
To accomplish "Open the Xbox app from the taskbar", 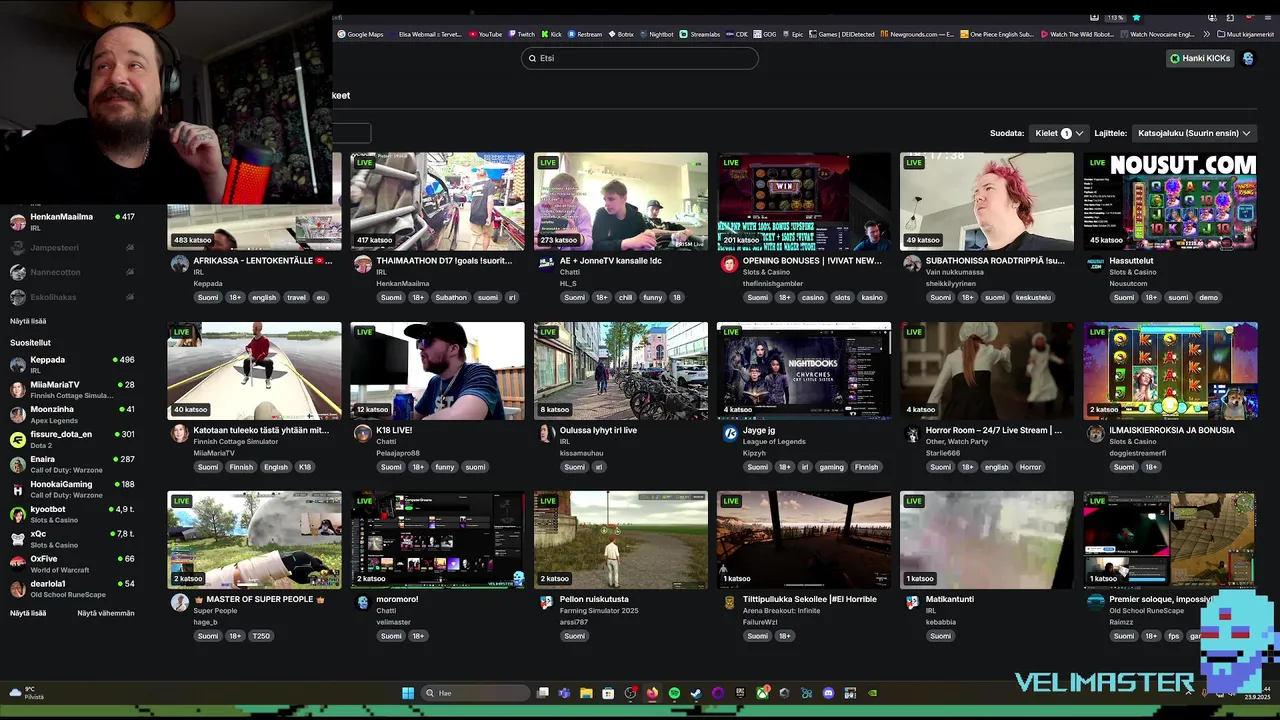I will click(x=762, y=693).
